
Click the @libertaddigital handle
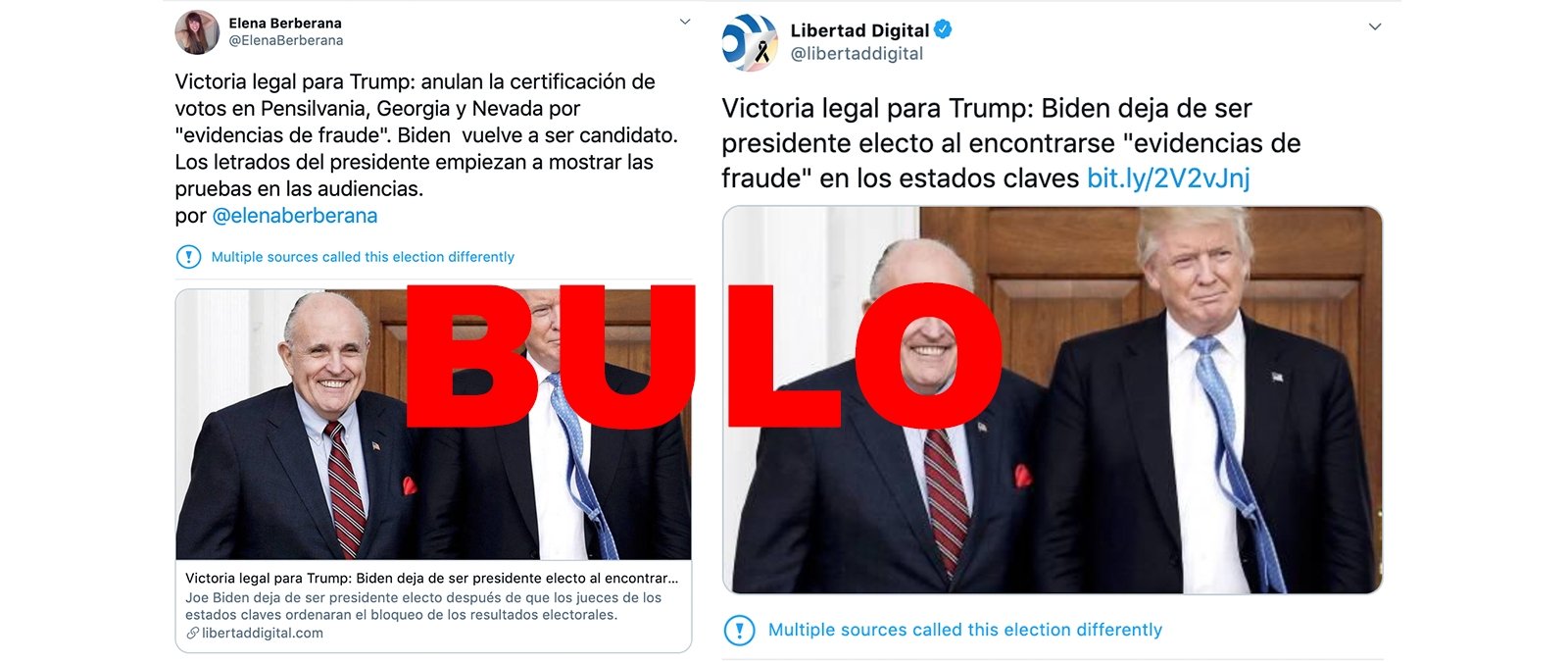(x=857, y=54)
